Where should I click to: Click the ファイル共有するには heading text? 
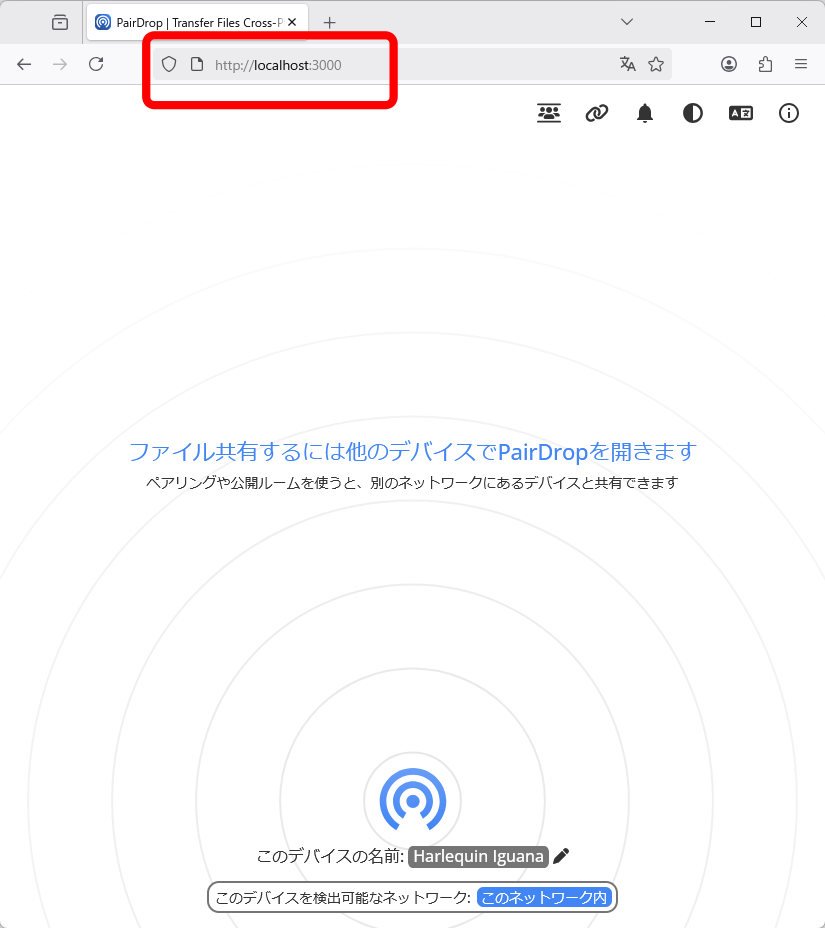[x=413, y=452]
